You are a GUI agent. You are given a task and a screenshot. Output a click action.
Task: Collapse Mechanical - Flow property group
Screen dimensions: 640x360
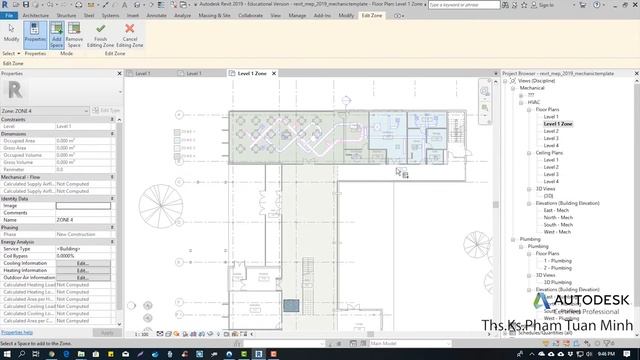(x=112, y=177)
